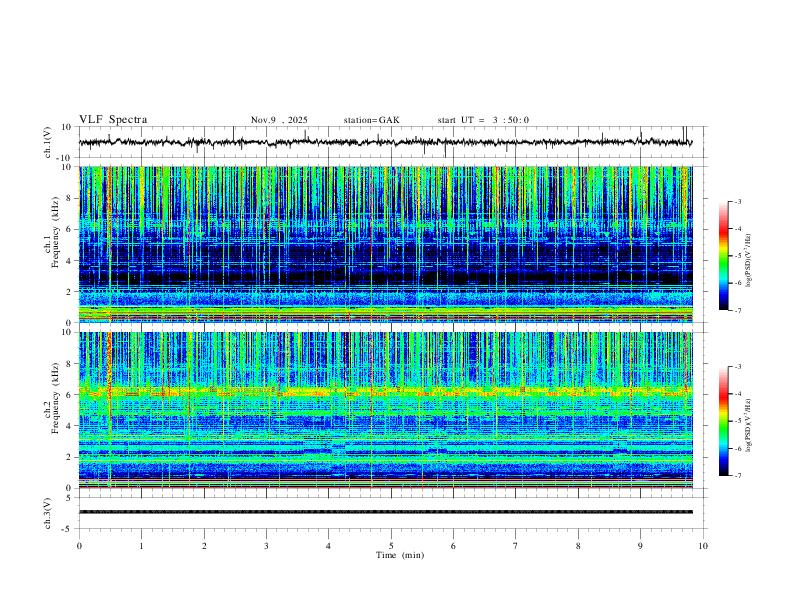Click the ch.1 color scale bar

point(723,256)
